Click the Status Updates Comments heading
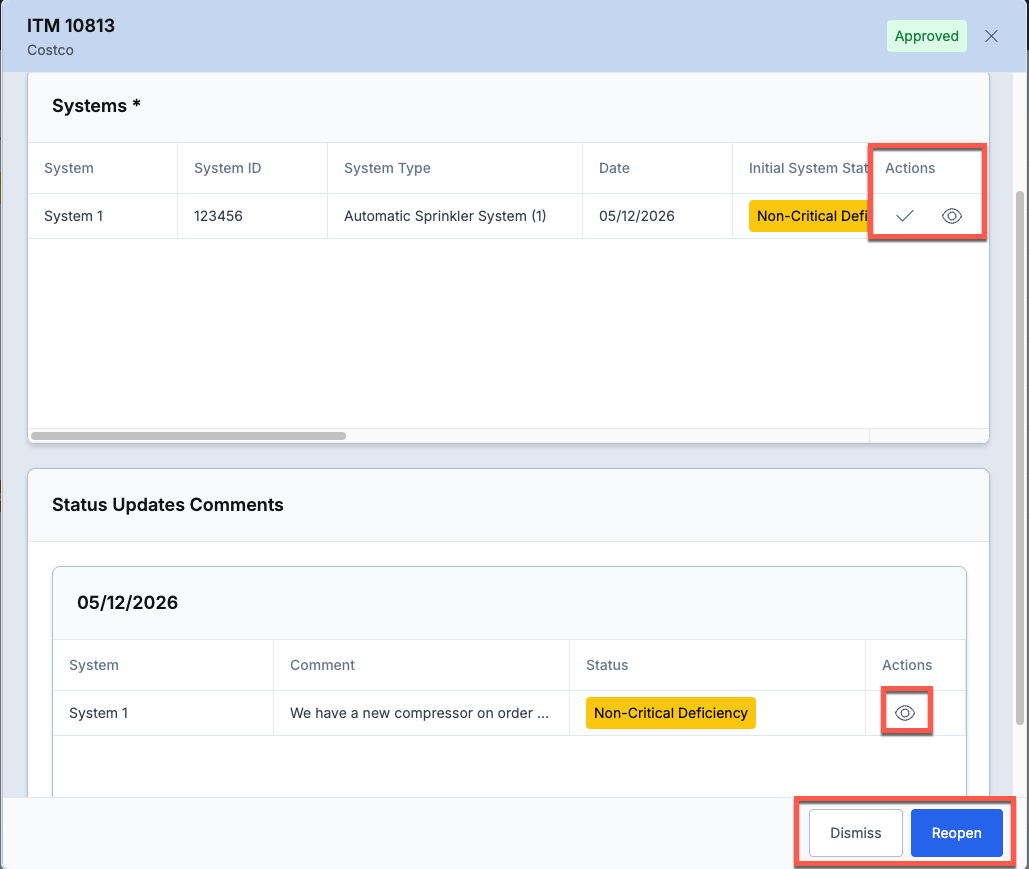1029x869 pixels. [x=167, y=505]
